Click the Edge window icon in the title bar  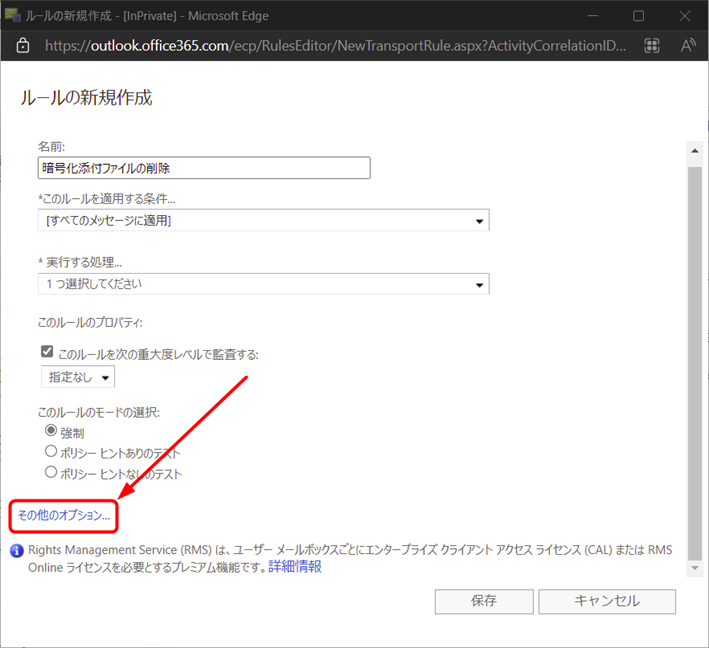12,15
